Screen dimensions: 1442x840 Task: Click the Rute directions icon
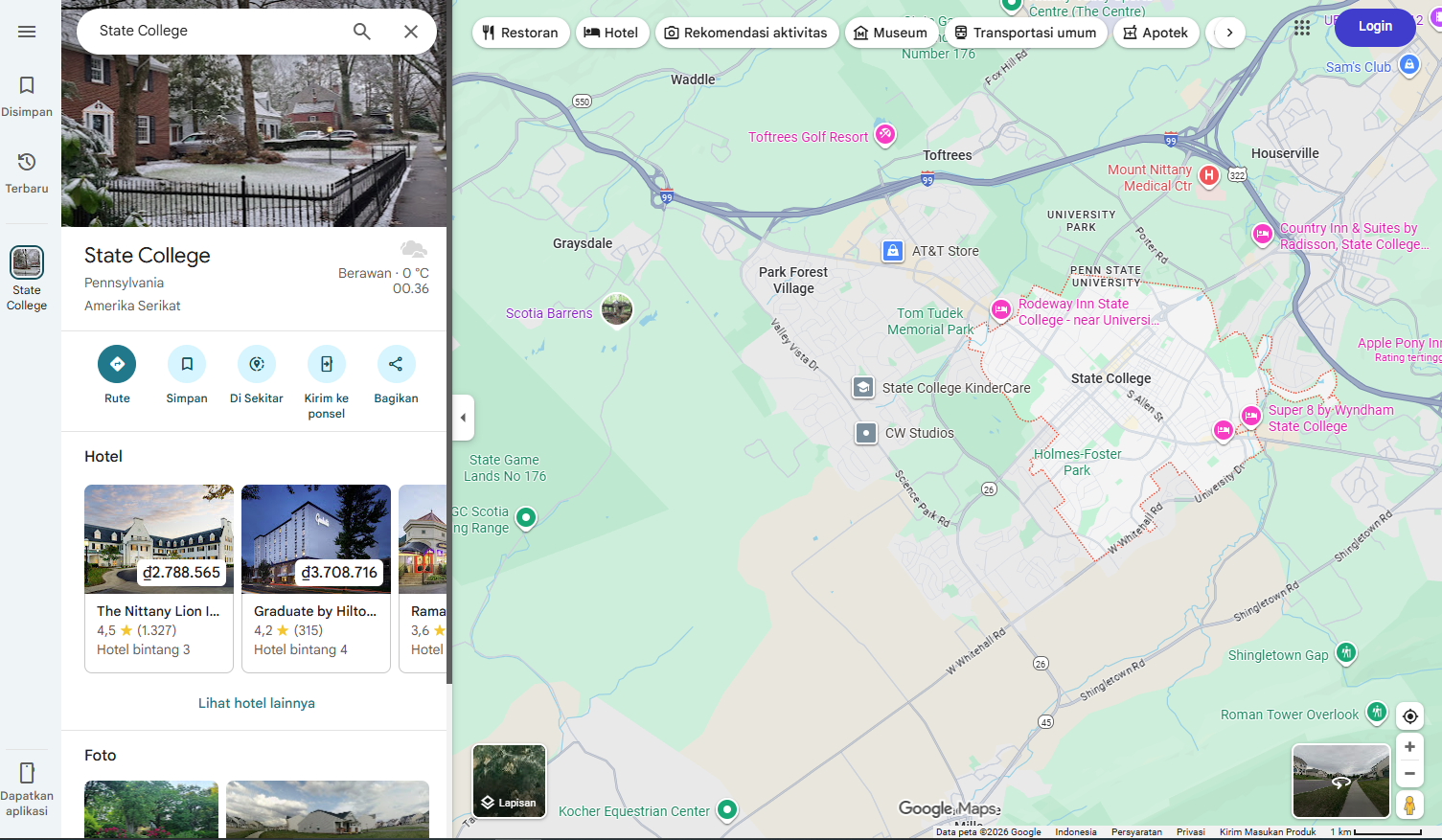(117, 364)
